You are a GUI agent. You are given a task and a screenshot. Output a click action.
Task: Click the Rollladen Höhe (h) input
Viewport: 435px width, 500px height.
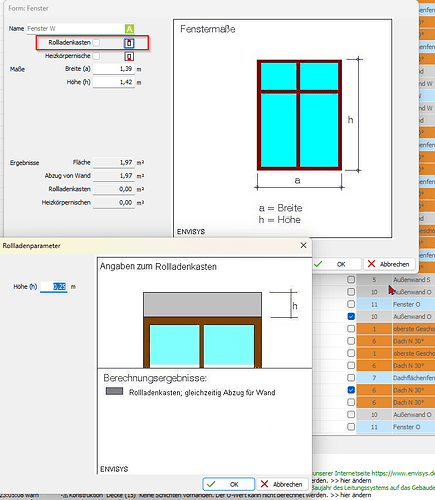54,287
